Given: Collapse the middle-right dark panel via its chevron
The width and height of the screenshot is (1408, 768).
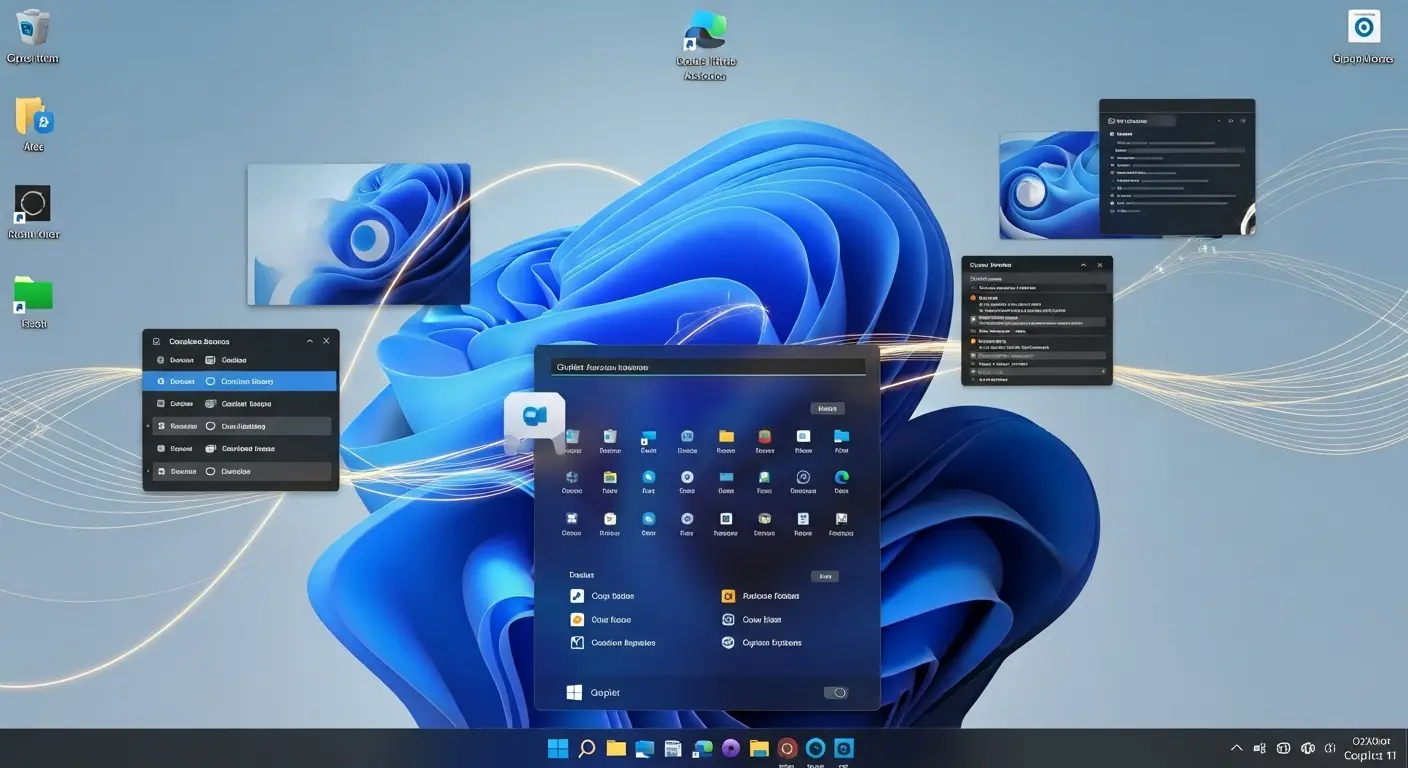Looking at the screenshot, I should pyautogui.click(x=1084, y=265).
